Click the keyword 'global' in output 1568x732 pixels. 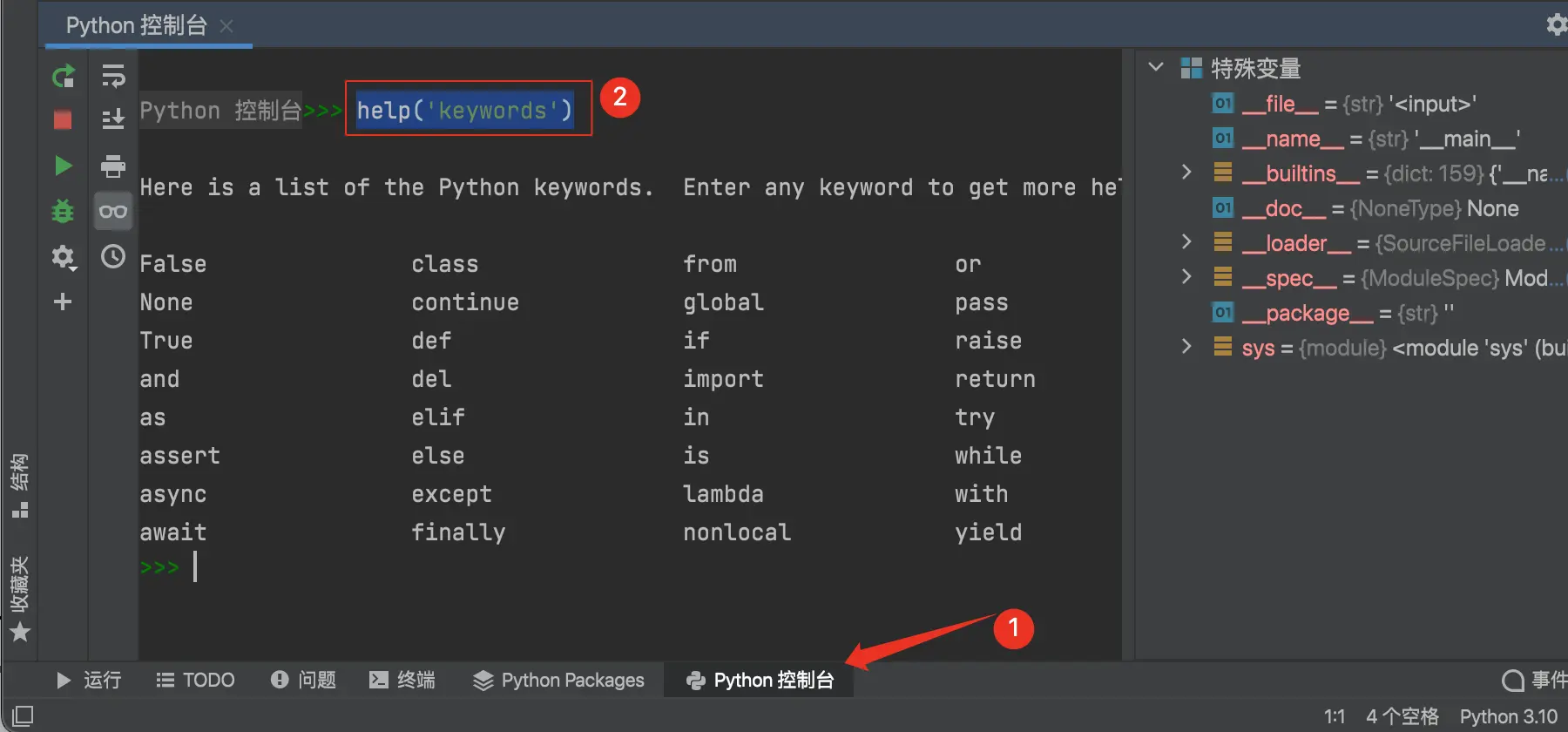(x=723, y=302)
